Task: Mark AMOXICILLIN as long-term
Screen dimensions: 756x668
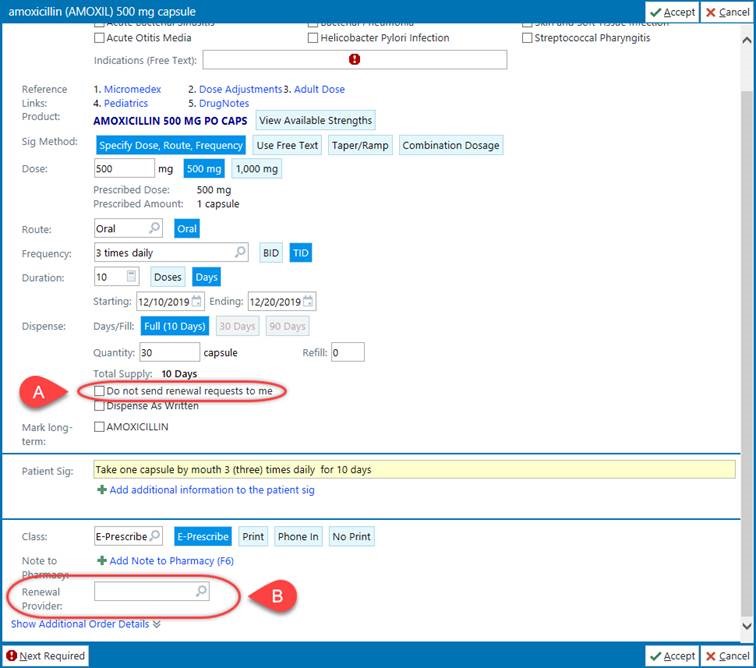Action: coord(99,427)
